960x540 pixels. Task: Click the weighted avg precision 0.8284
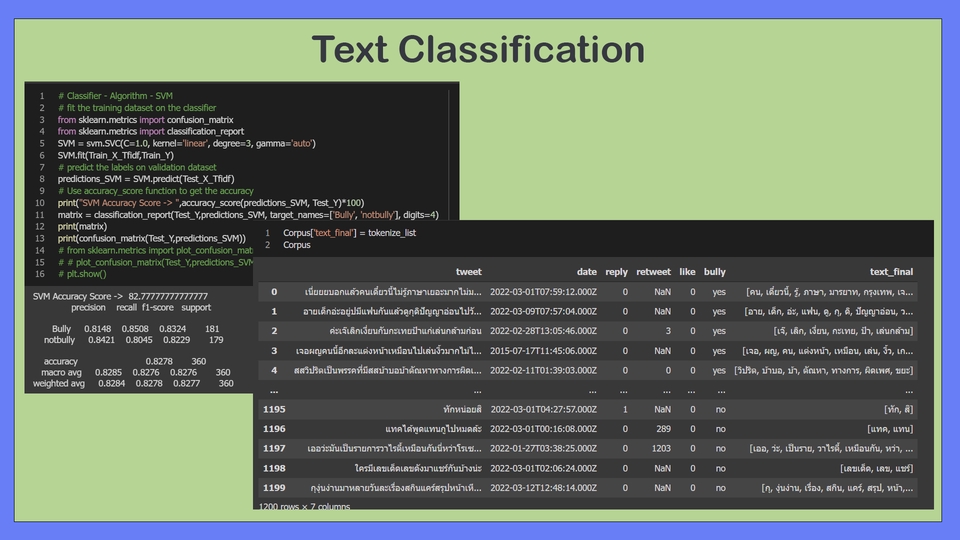coord(111,384)
